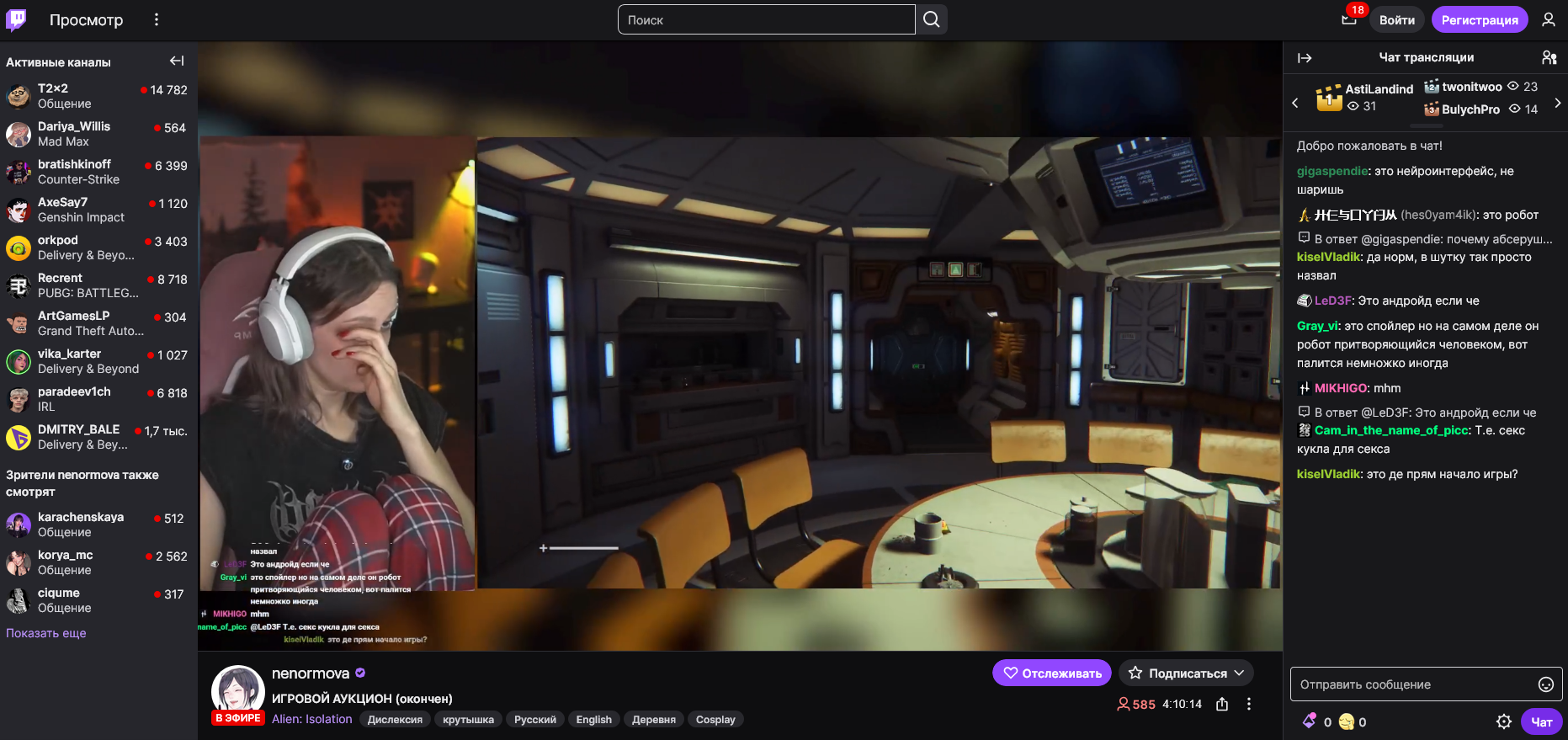
Task: Click username LeD3F in chat
Action: [x=1333, y=301]
